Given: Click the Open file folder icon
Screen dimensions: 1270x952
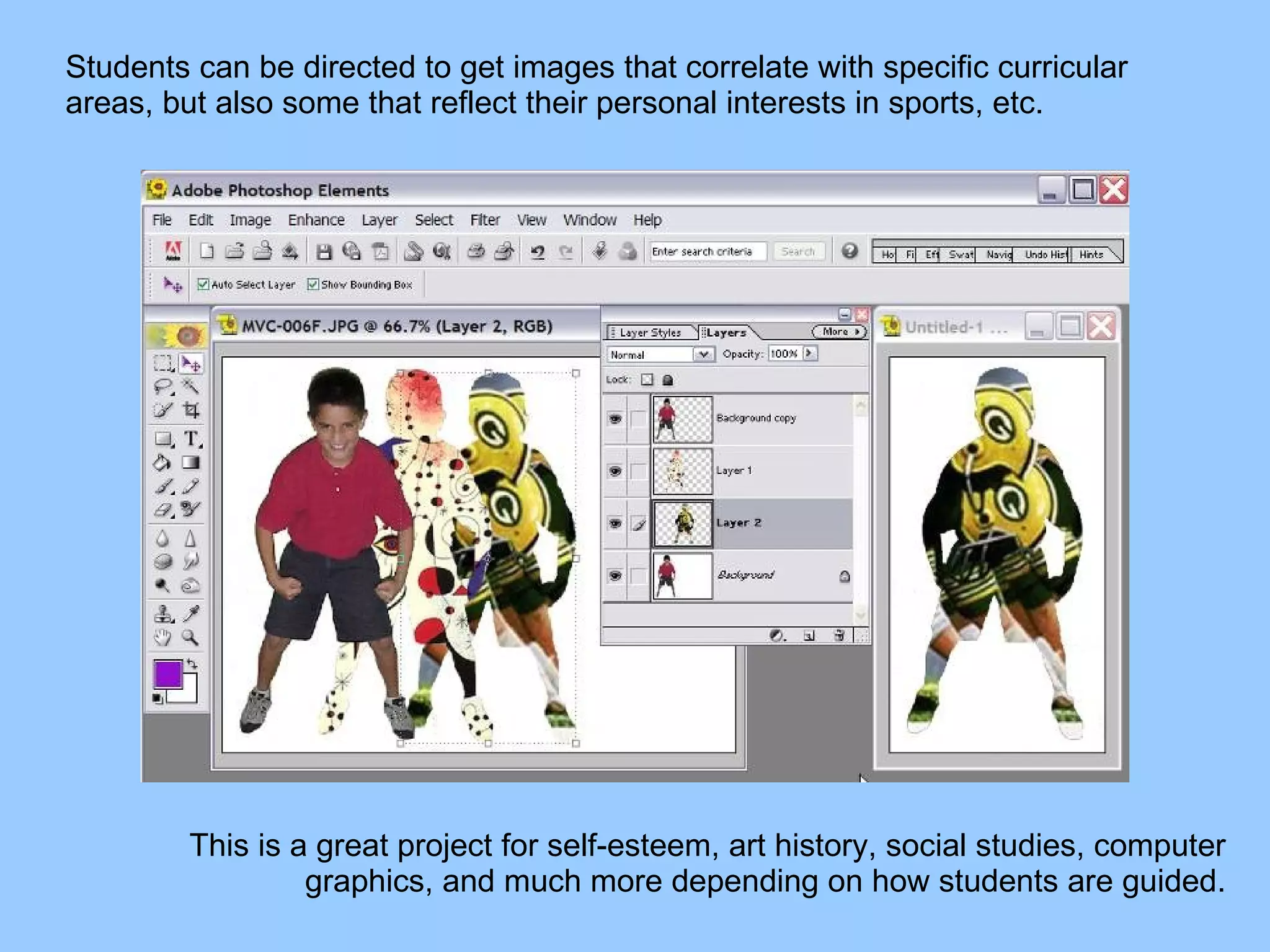Looking at the screenshot, I should [234, 251].
